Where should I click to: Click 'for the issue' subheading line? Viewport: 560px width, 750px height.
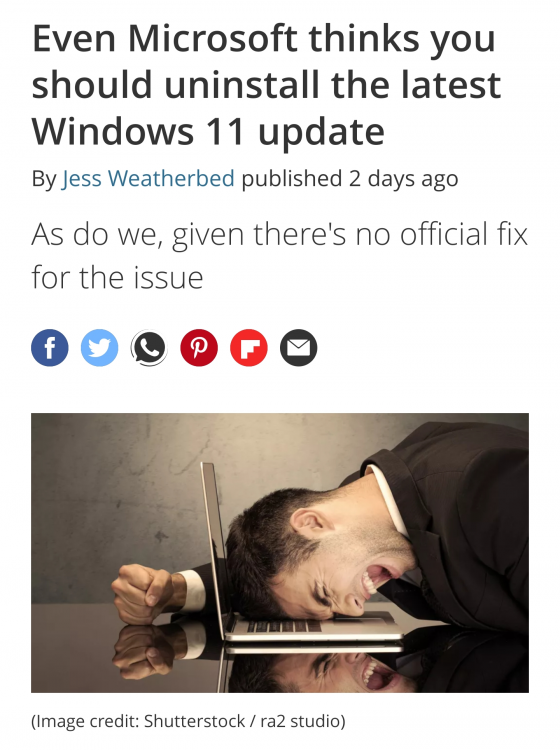(117, 278)
